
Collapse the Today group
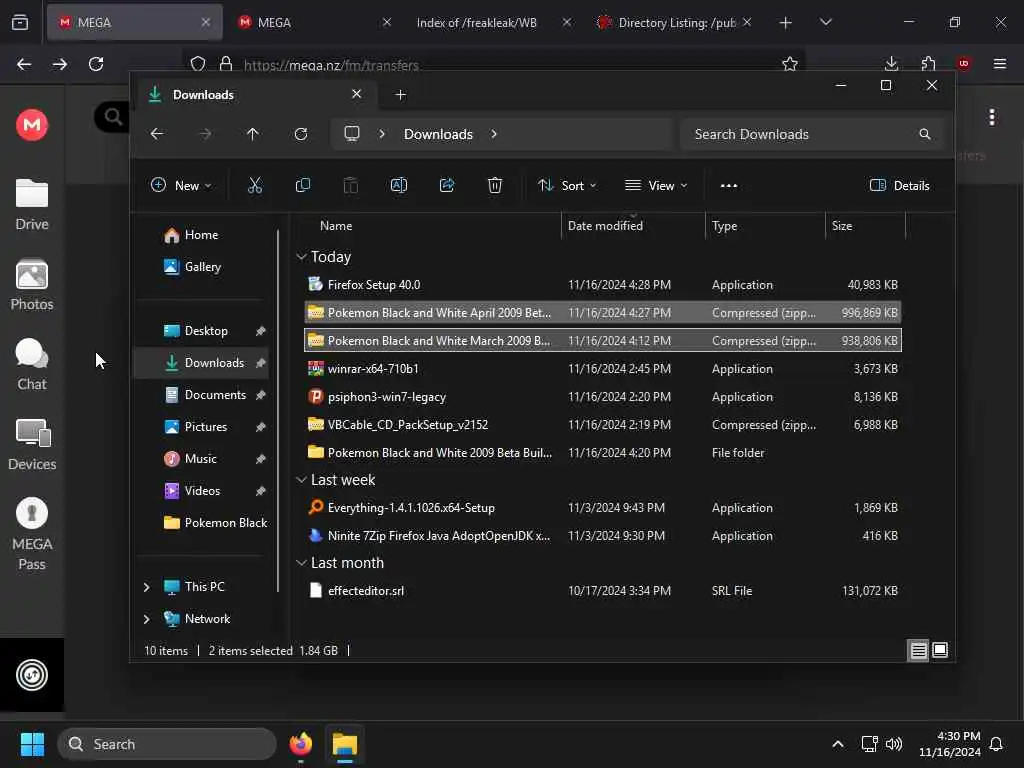[x=301, y=257]
